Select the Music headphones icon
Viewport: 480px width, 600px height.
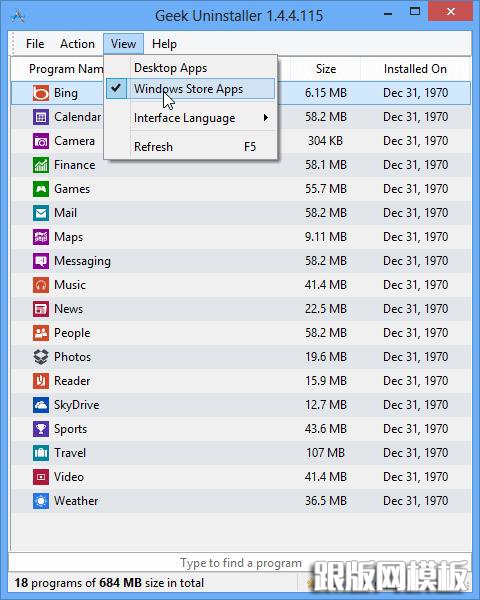(x=41, y=285)
